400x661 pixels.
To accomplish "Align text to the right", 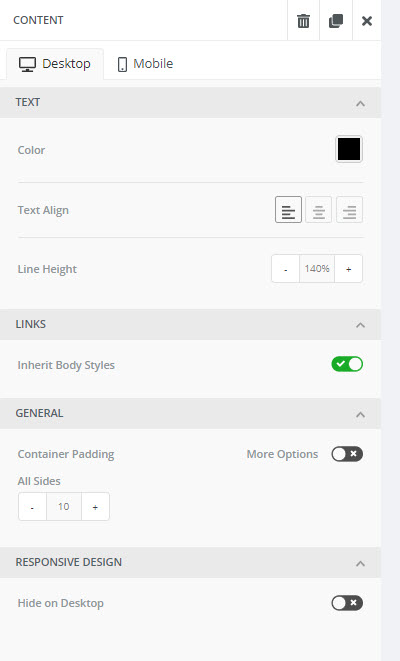I will coord(349,210).
